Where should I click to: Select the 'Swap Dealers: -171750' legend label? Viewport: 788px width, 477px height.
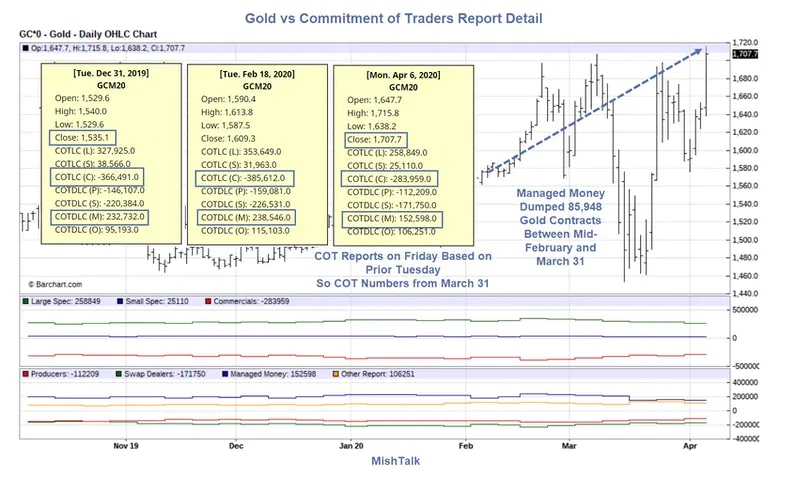click(x=165, y=374)
